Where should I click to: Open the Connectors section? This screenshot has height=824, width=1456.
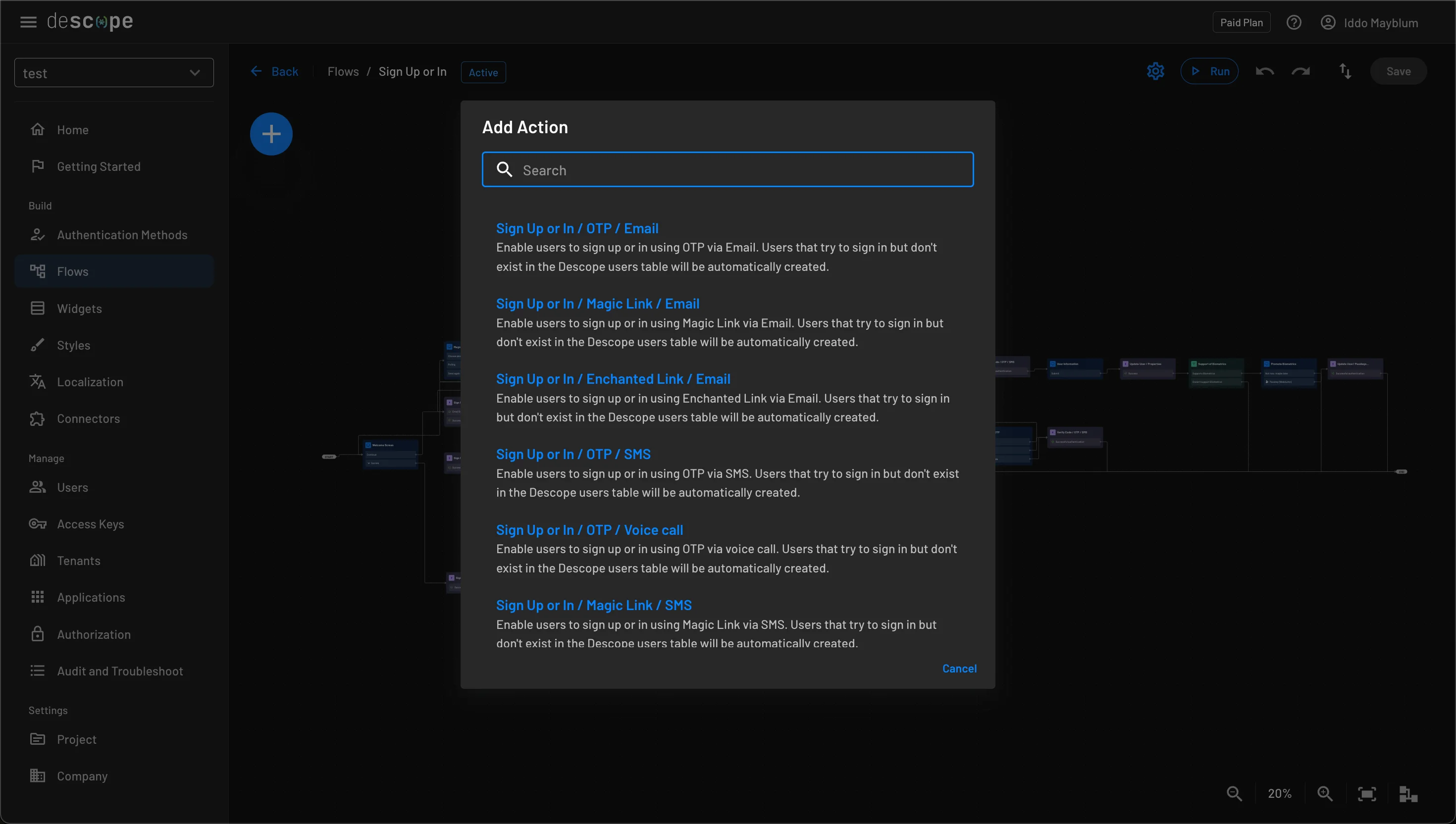coord(88,418)
